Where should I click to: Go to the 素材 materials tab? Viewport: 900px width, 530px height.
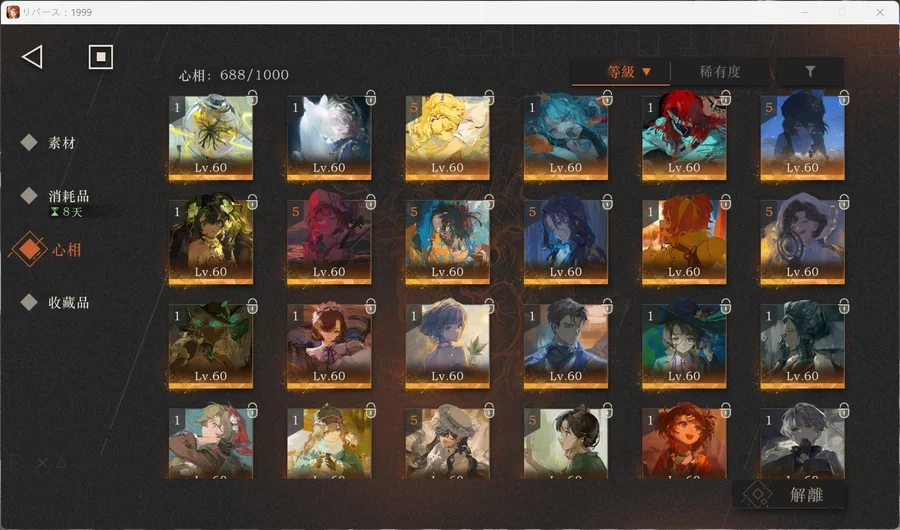pos(62,143)
